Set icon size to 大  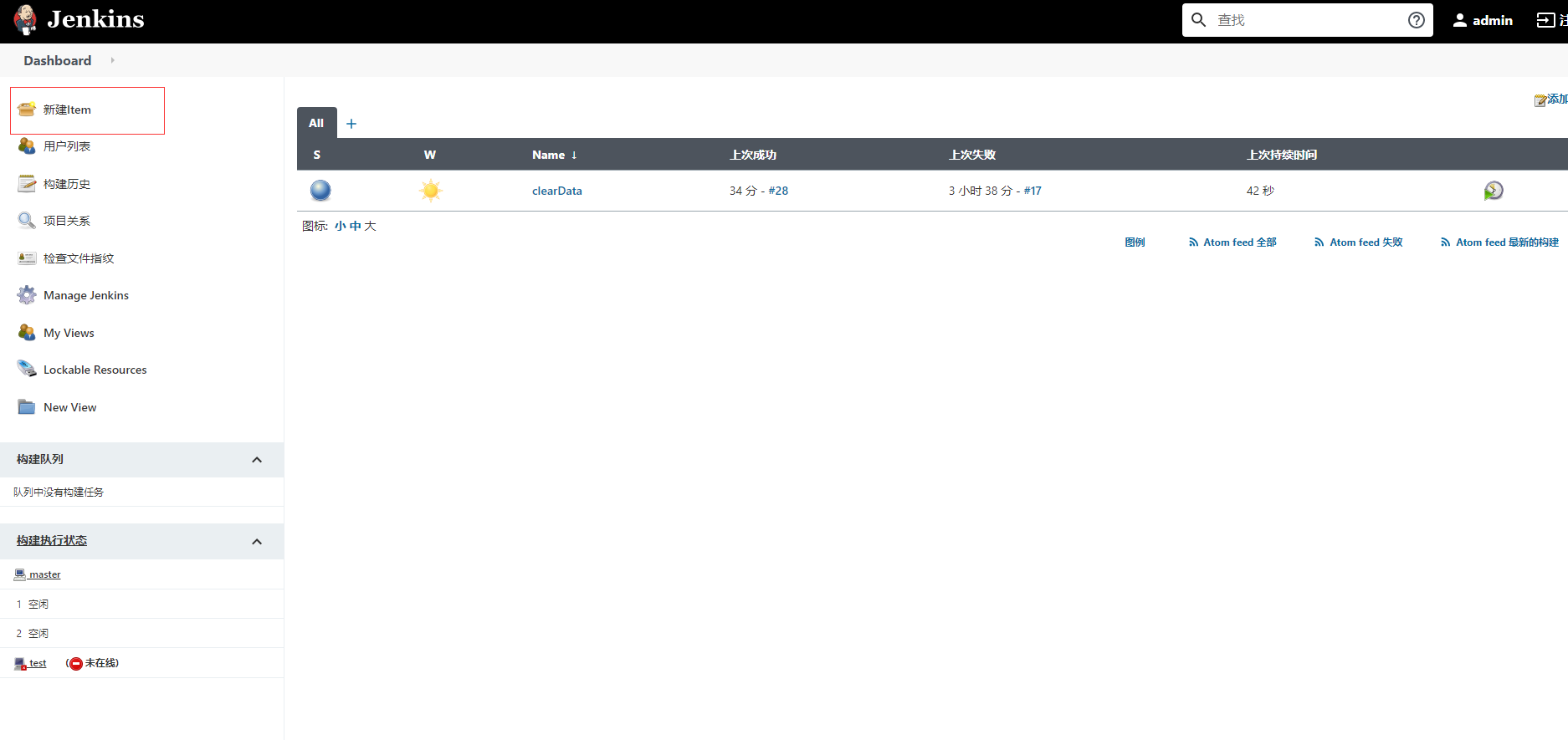click(x=370, y=226)
